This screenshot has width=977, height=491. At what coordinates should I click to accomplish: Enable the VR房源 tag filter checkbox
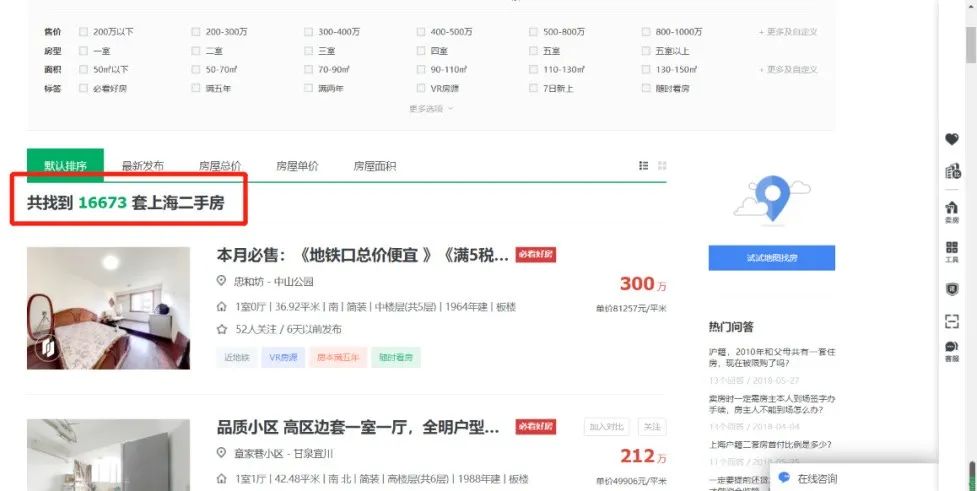pyautogui.click(x=421, y=89)
